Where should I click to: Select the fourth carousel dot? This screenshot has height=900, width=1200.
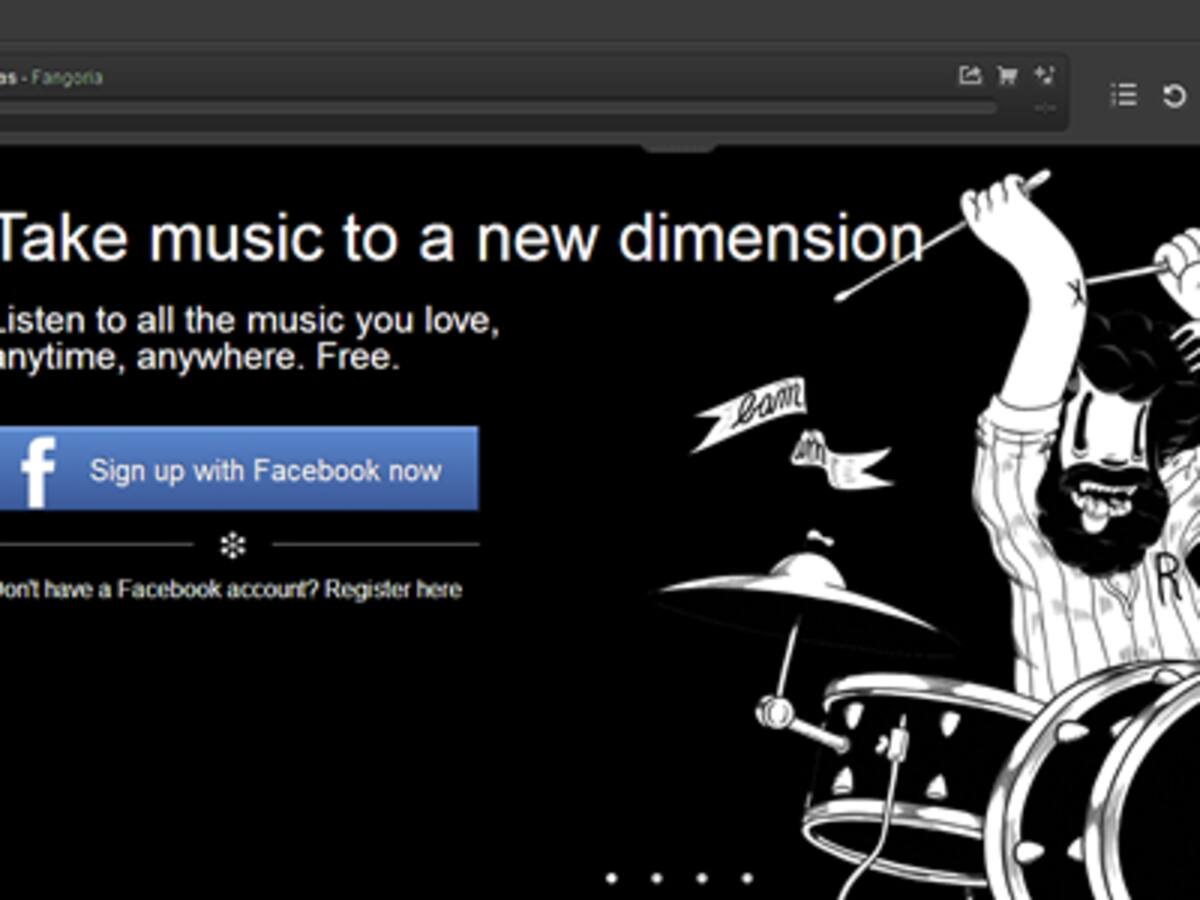(747, 878)
